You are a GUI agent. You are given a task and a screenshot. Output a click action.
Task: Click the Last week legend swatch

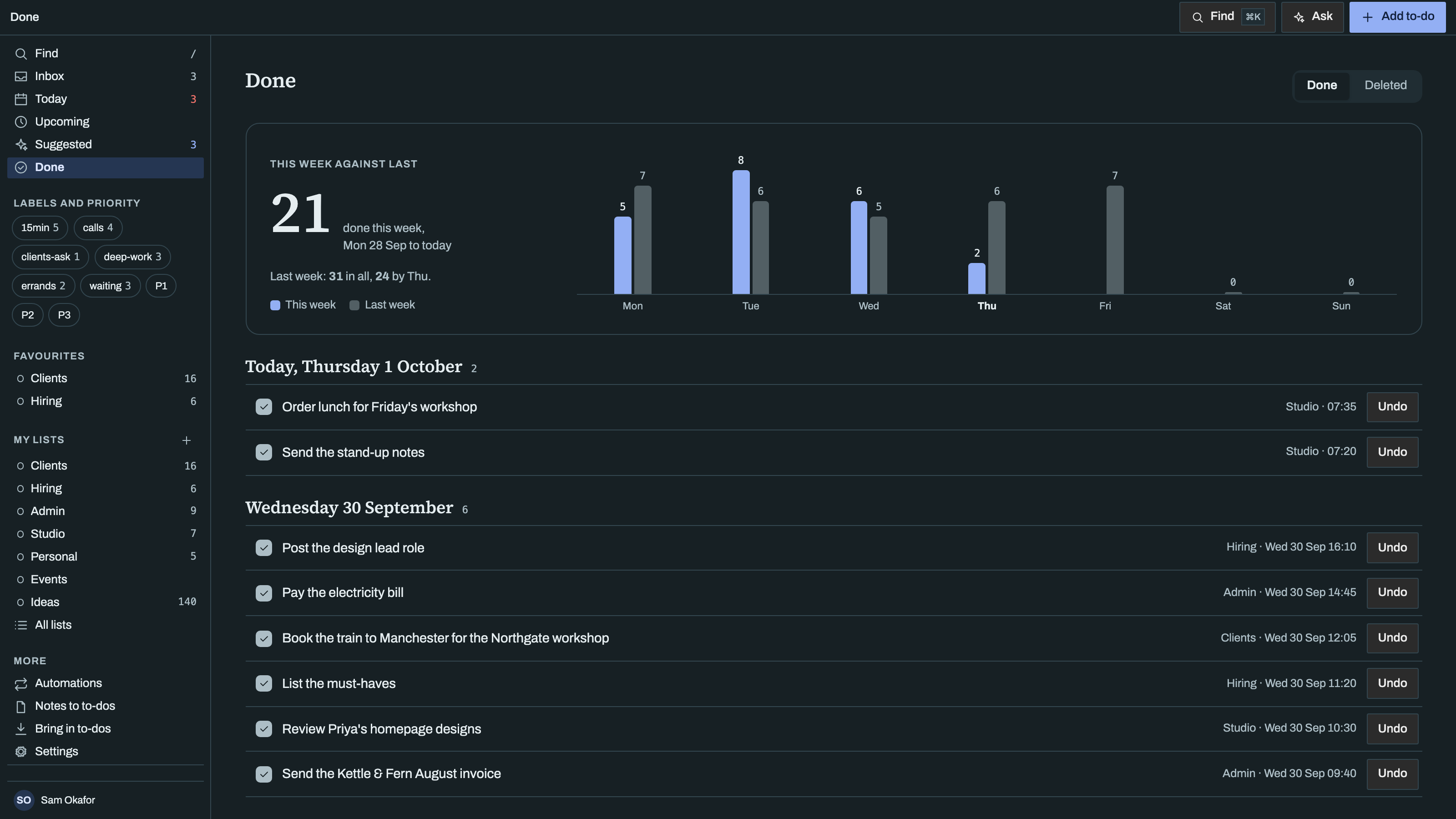[354, 306]
